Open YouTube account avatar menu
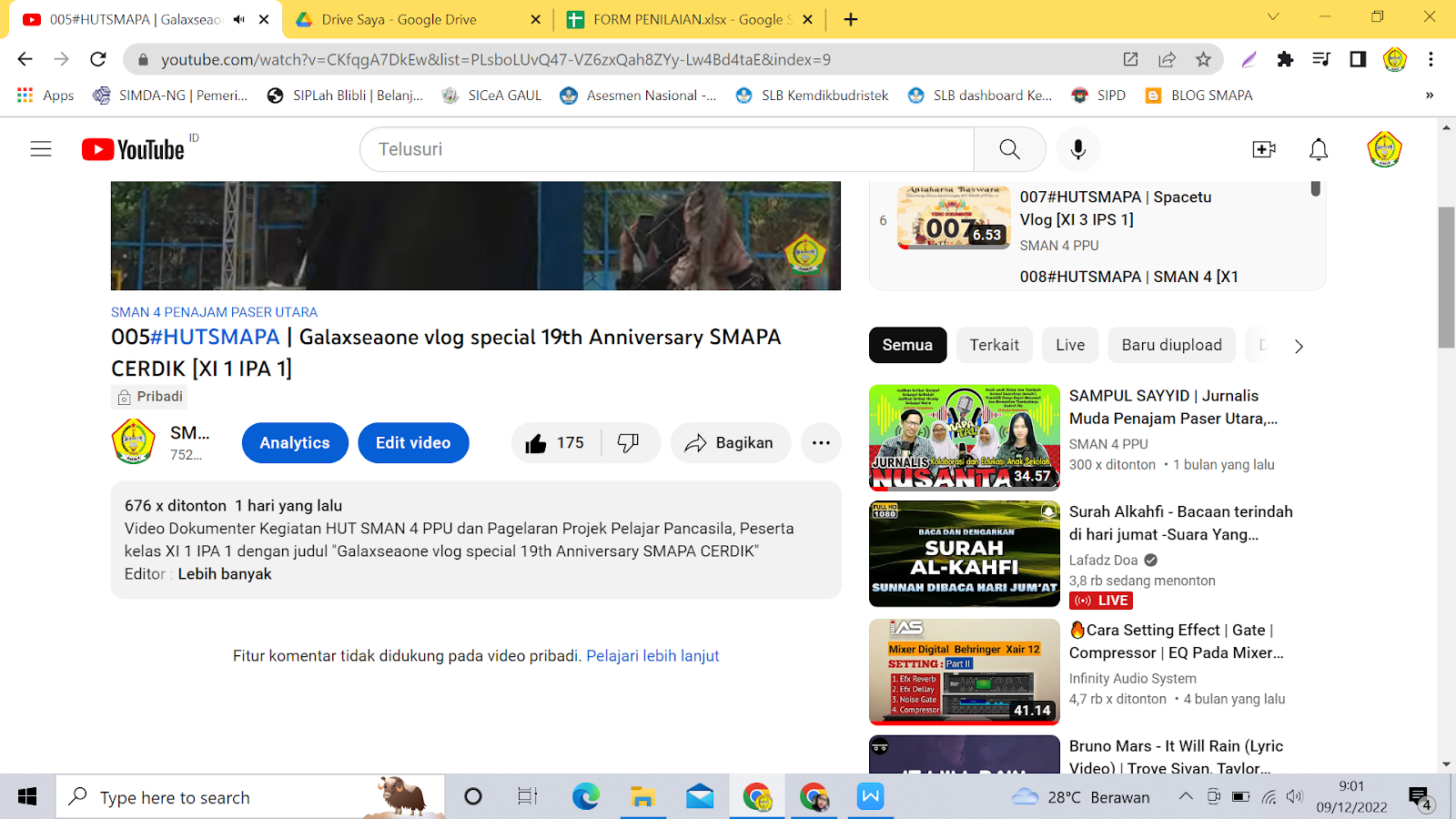Viewport: 1456px width, 819px height. coord(1384,149)
